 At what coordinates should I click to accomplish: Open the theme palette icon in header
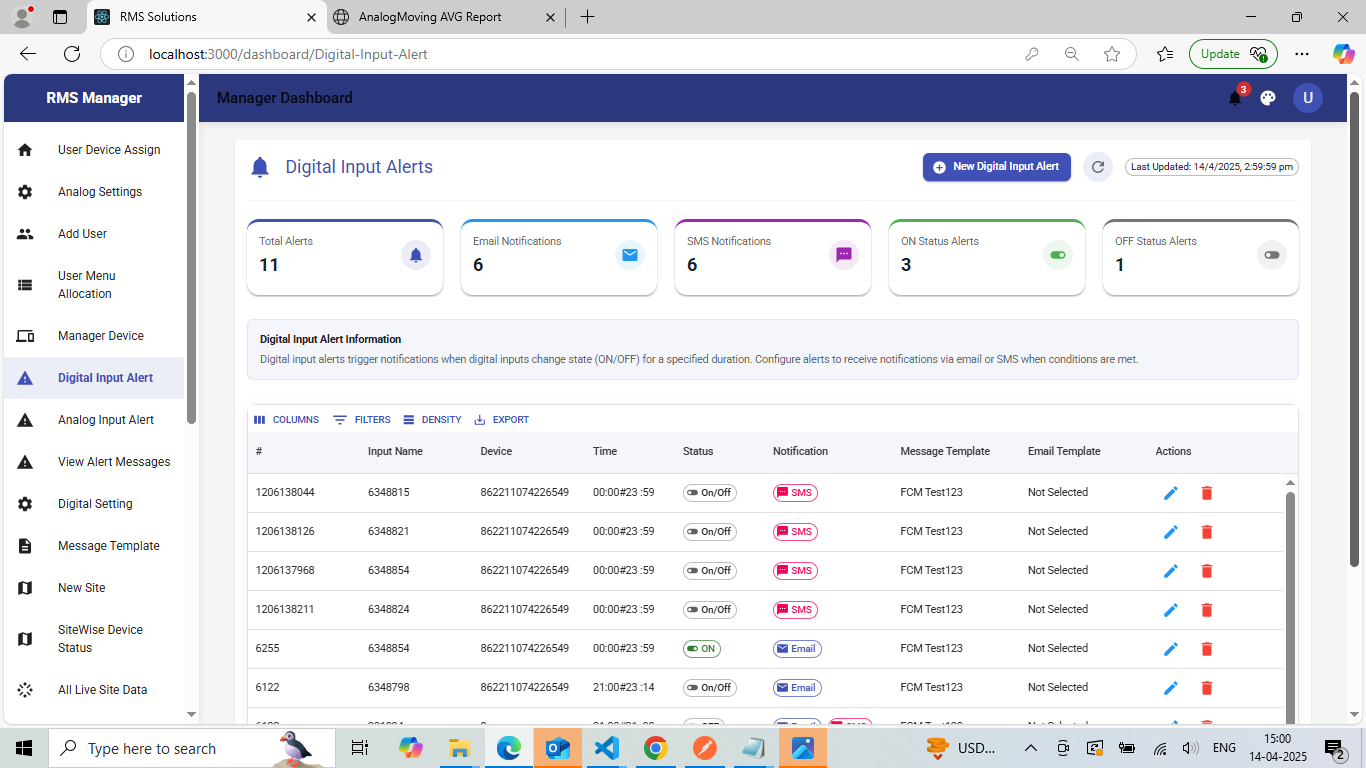[x=1268, y=98]
